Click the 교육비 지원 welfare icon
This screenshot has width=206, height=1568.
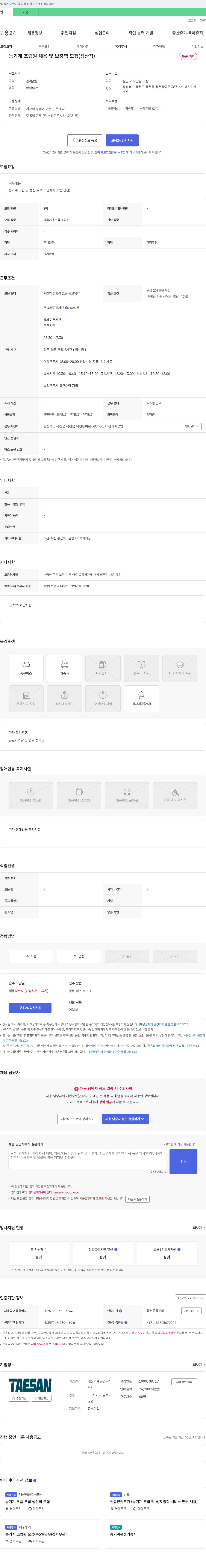click(x=141, y=668)
